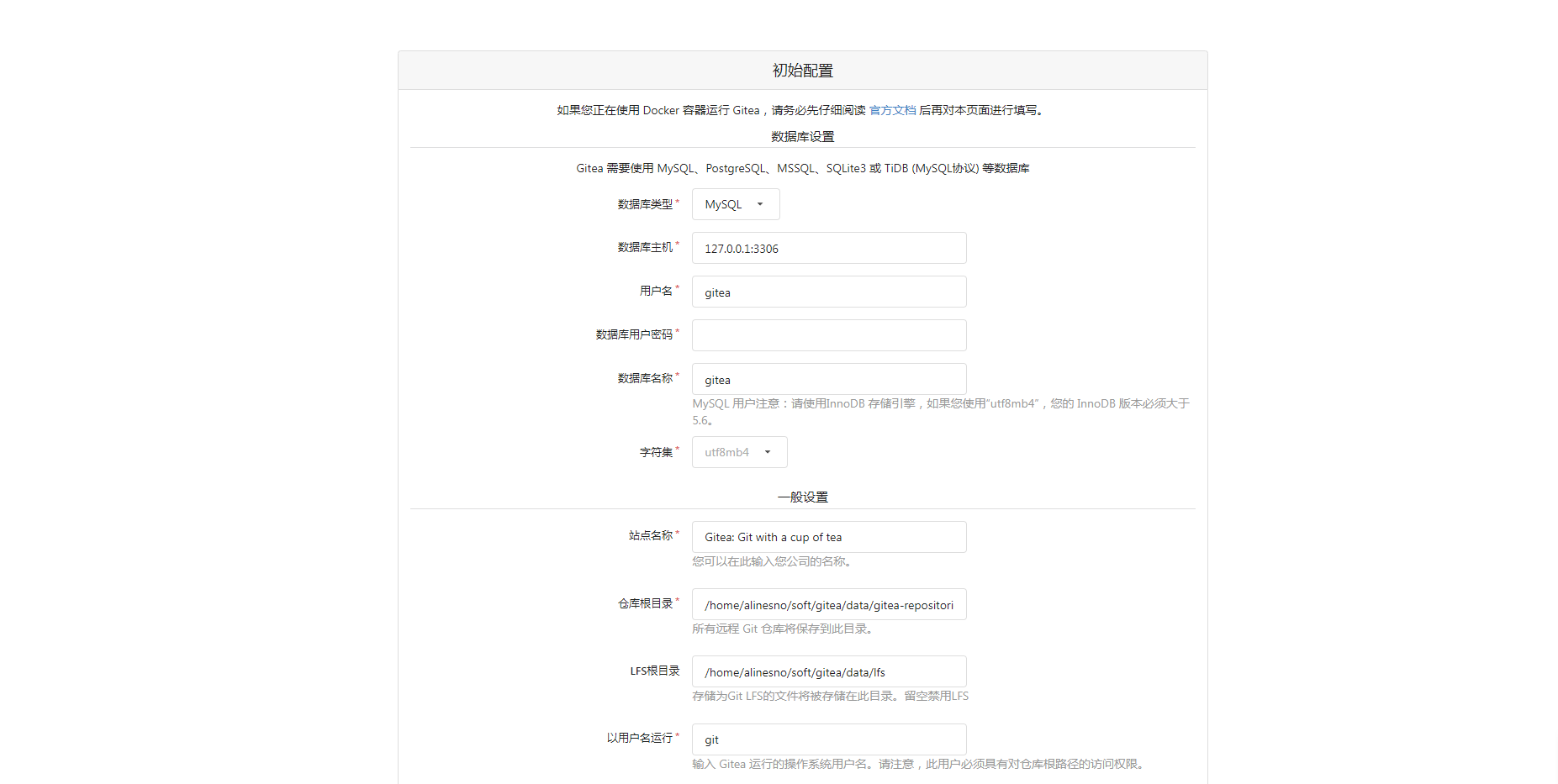Expand the 字符集 utf8mb4 dropdown
Screen dimensions: 1558x784
[739, 452]
